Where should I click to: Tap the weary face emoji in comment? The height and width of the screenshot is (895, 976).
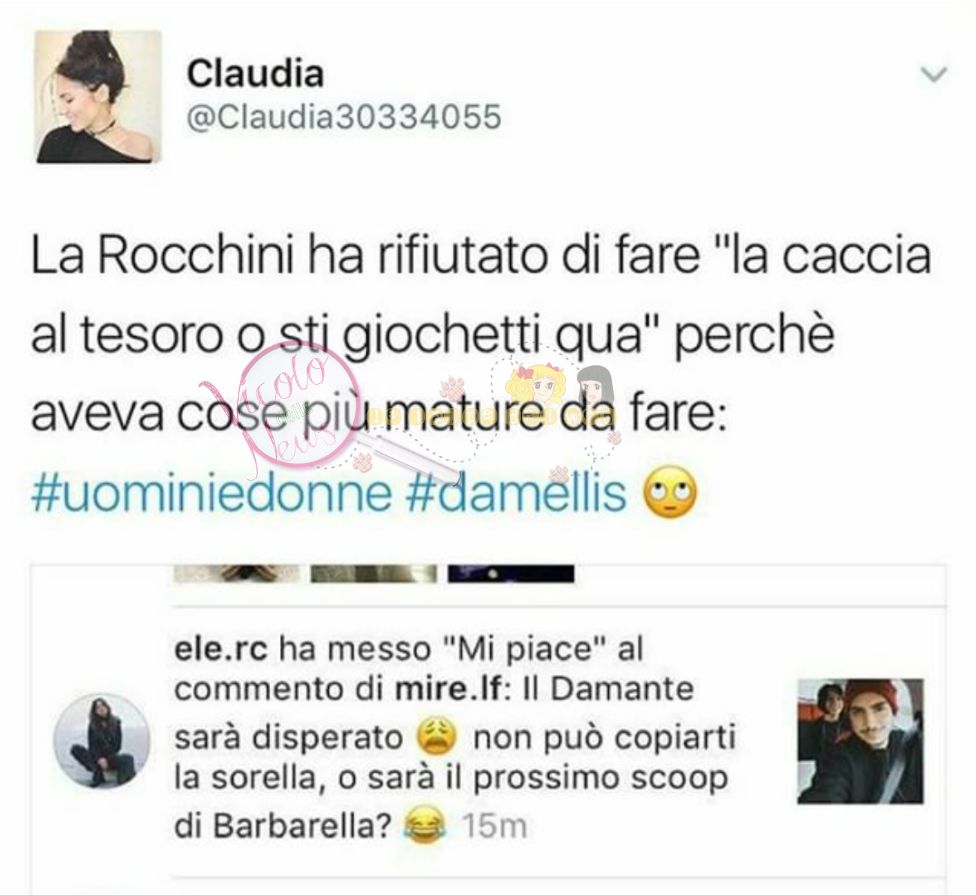(438, 736)
